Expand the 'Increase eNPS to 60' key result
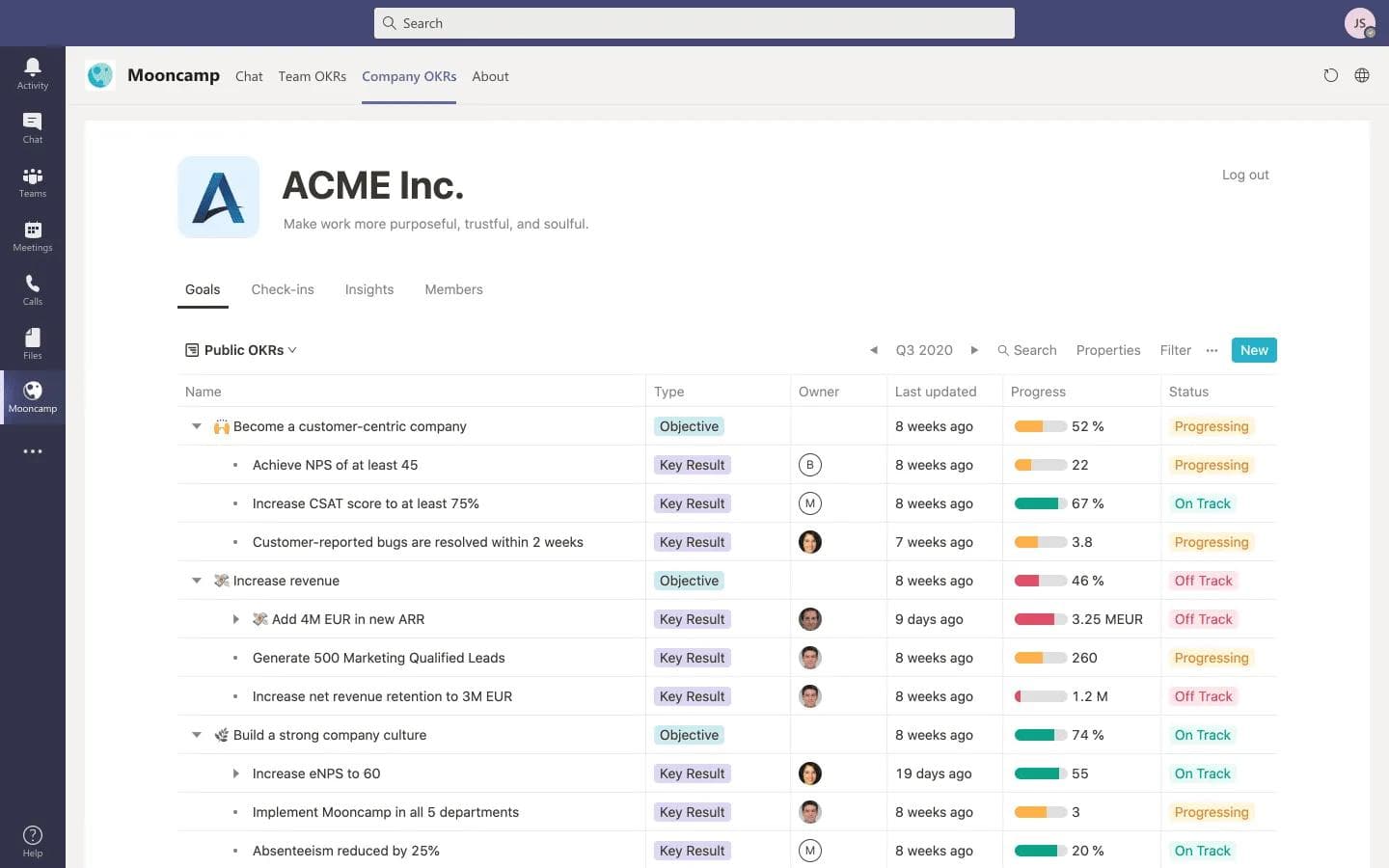The width and height of the screenshot is (1389, 868). [236, 773]
